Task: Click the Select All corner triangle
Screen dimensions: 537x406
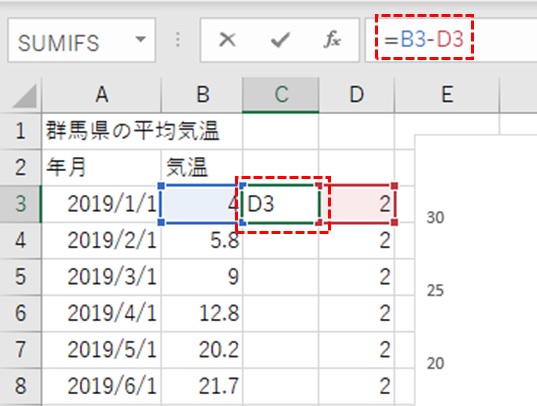Action: click(24, 96)
